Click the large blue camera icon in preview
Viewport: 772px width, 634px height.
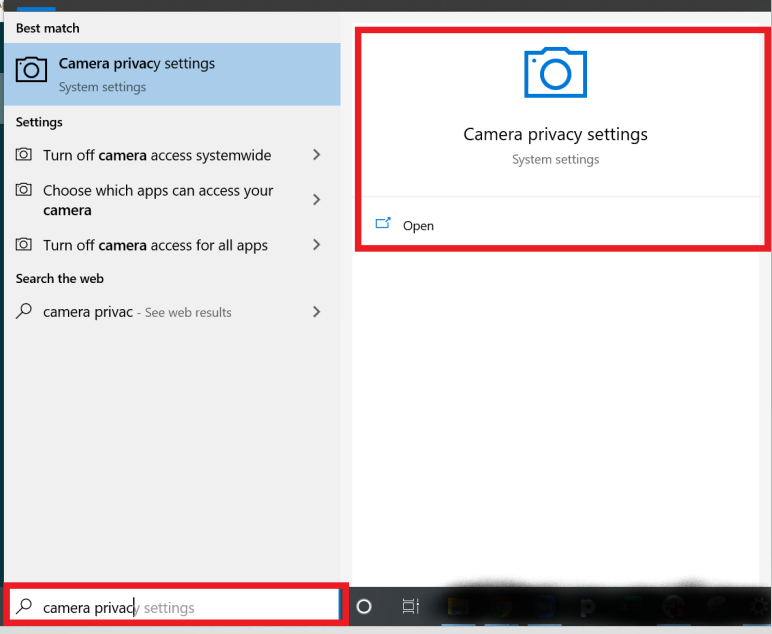pos(555,73)
